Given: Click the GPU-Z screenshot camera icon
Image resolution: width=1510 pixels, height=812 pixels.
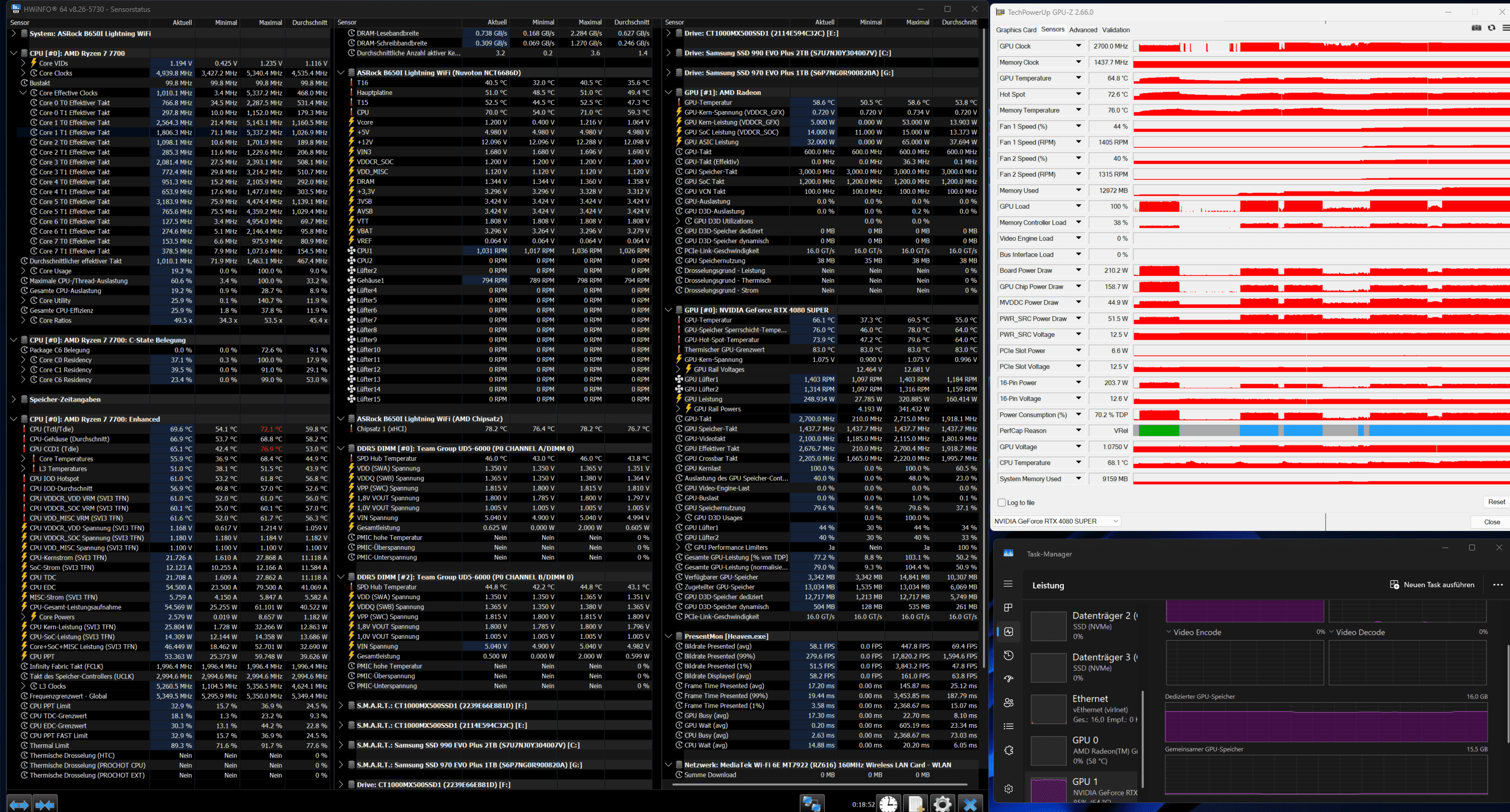Looking at the screenshot, I should pos(1476,28).
